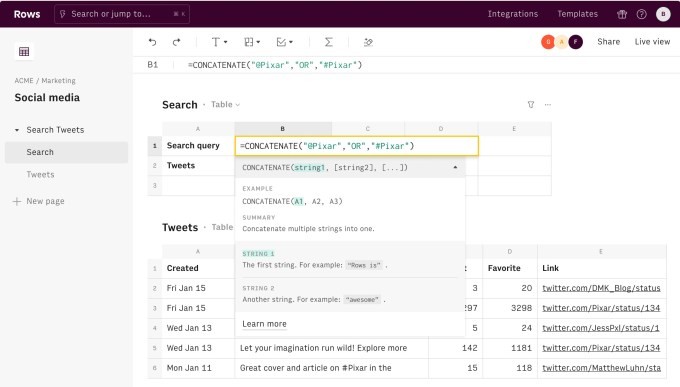Viewport: 680px width, 387px height.
Task: Select the Let your imagination run wild cell
Action: [x=331, y=348]
